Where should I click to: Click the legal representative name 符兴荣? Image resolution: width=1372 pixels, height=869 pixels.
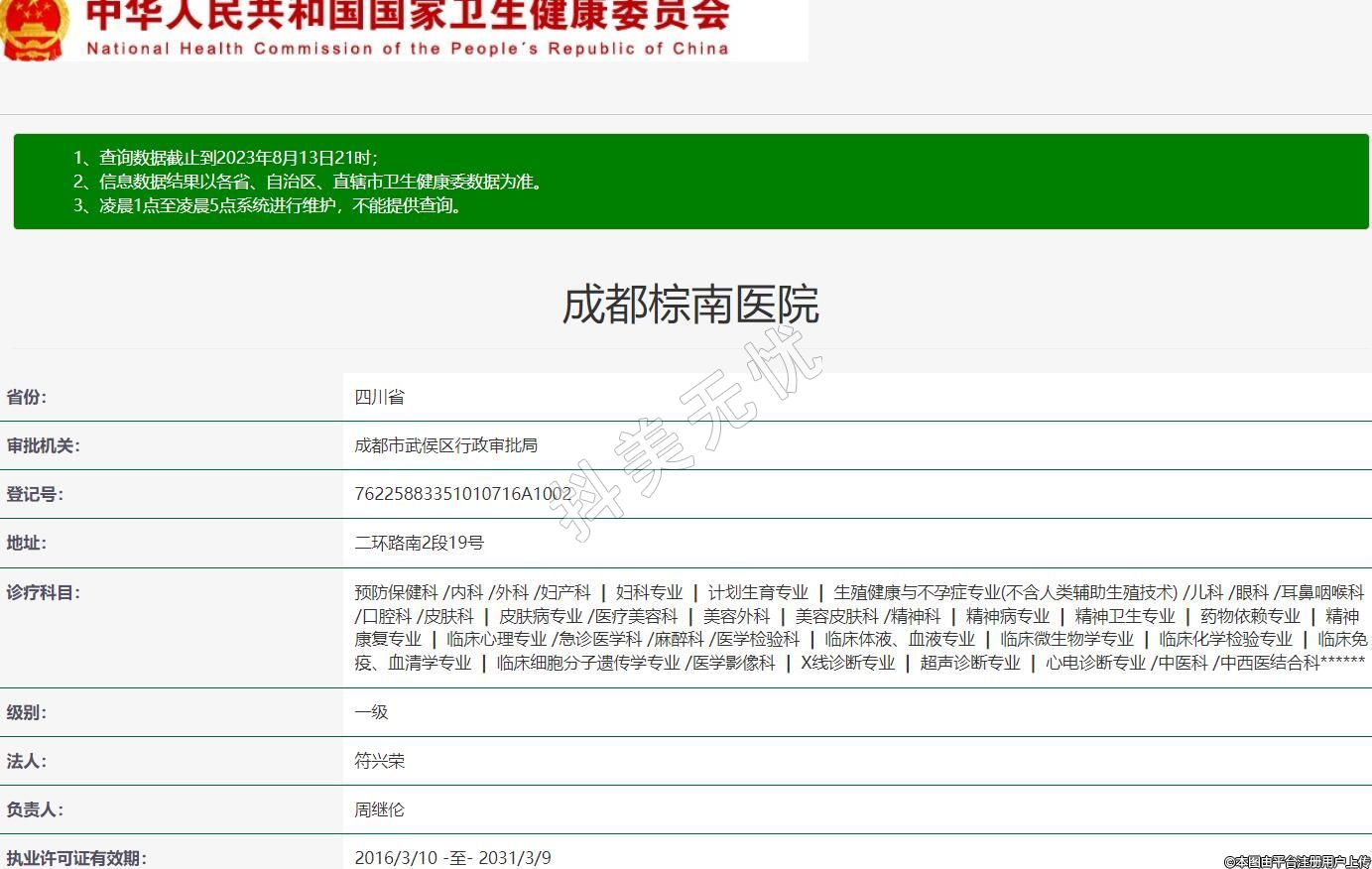pos(380,761)
